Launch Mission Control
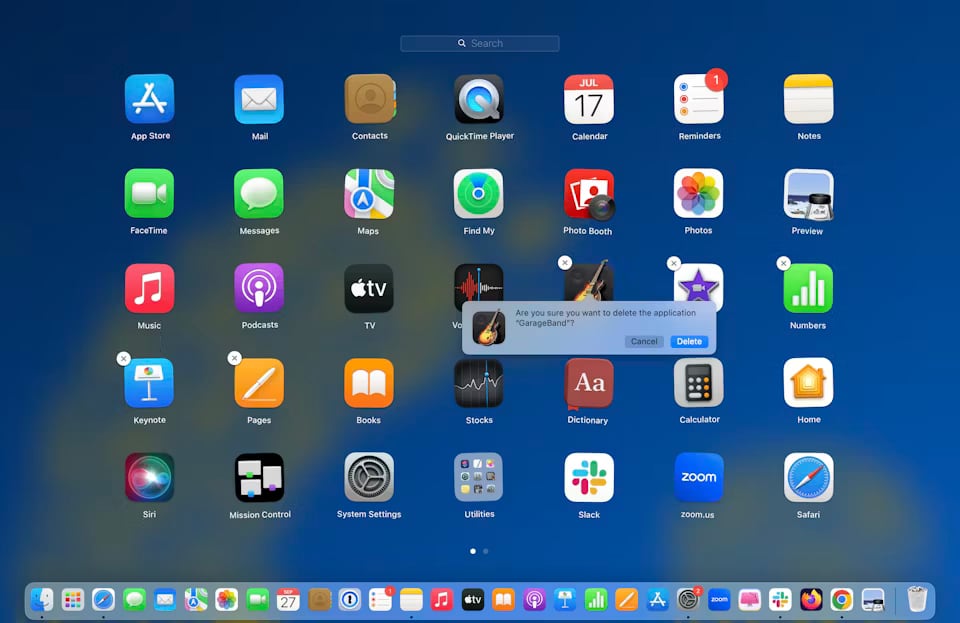 [x=259, y=478]
